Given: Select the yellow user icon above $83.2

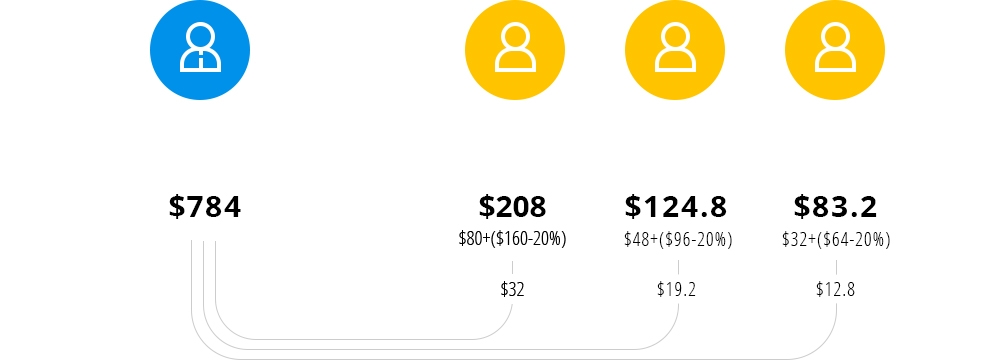Looking at the screenshot, I should coord(835,50).
